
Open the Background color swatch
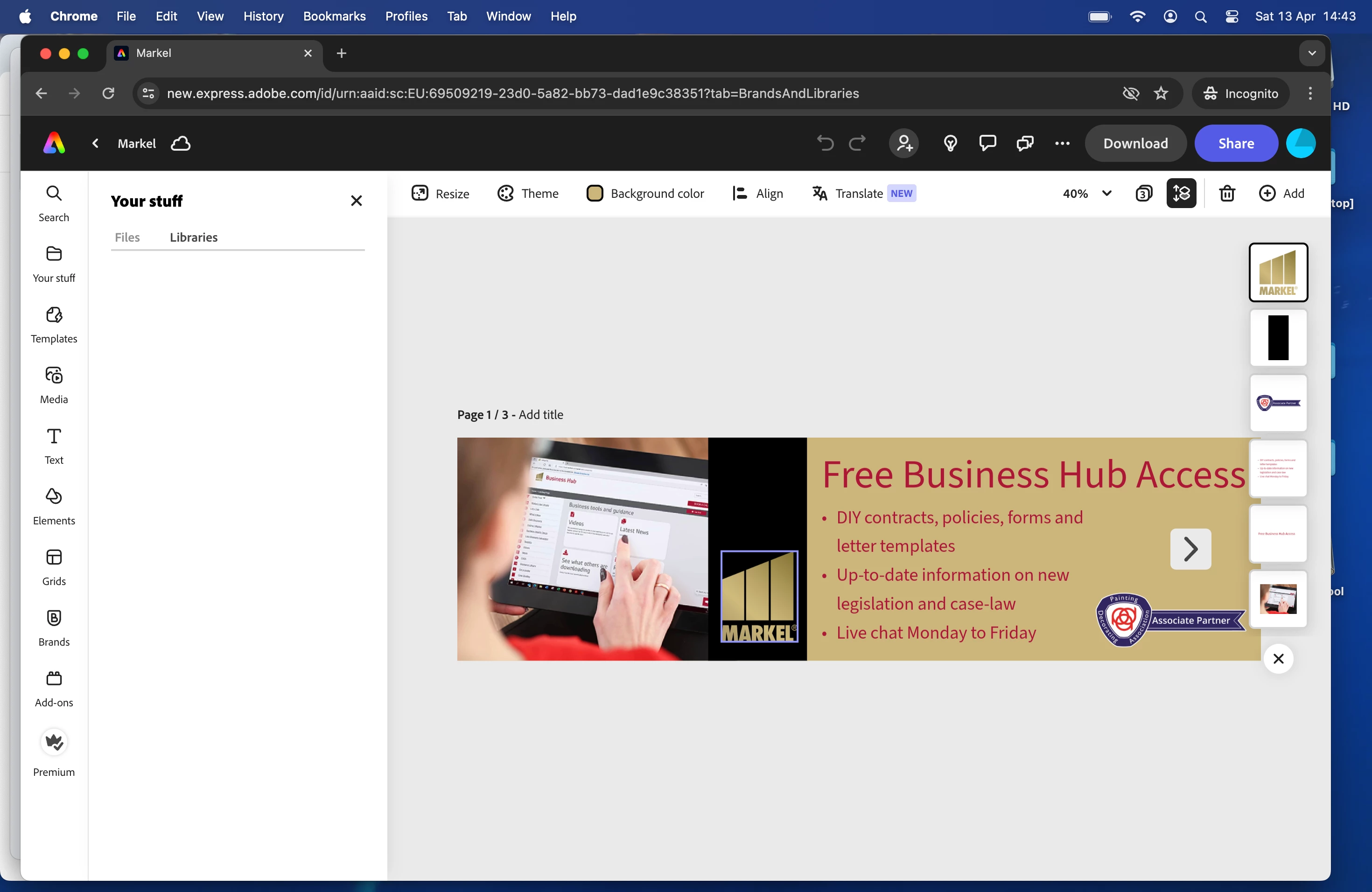click(595, 194)
